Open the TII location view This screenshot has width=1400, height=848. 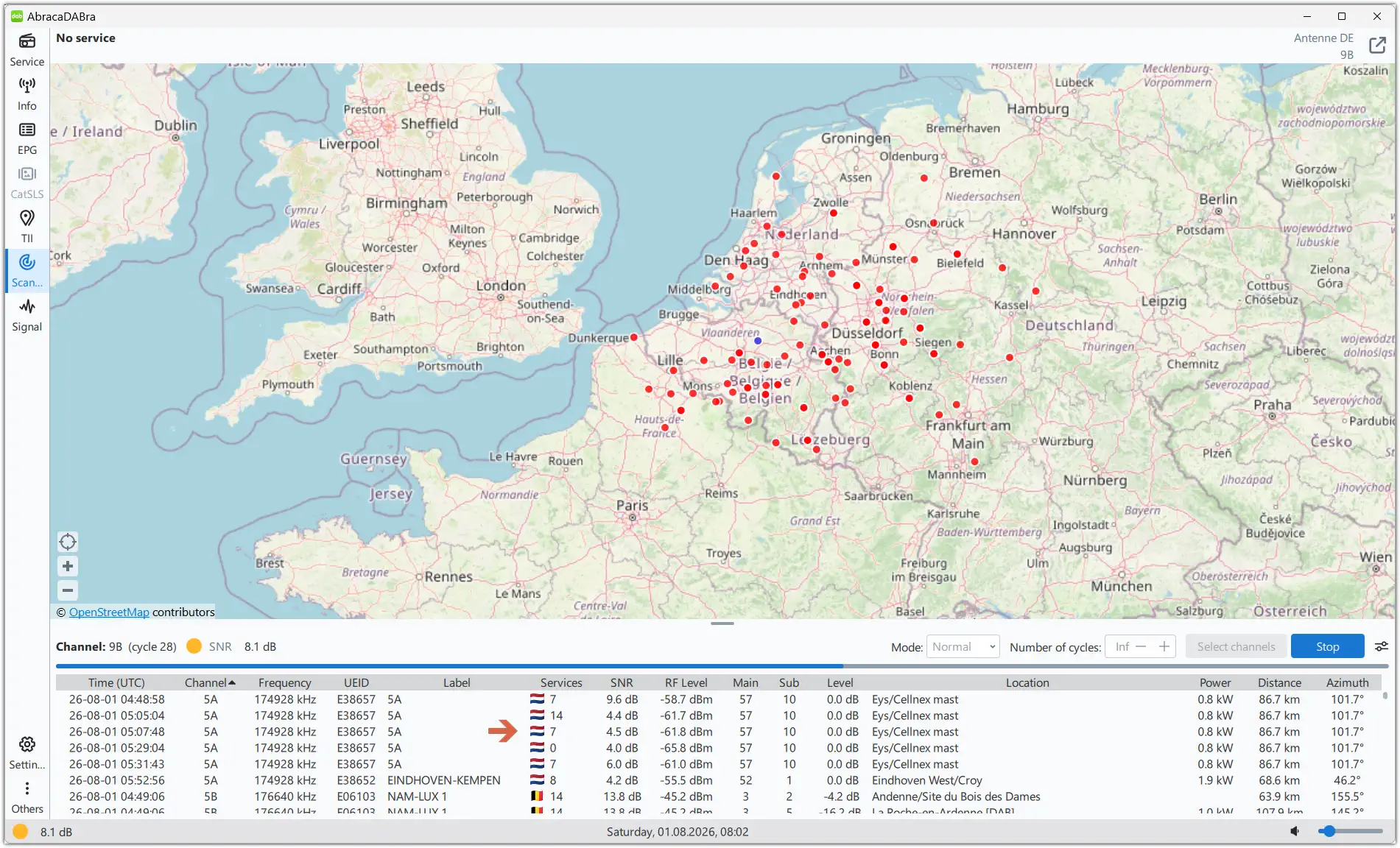coord(27,227)
